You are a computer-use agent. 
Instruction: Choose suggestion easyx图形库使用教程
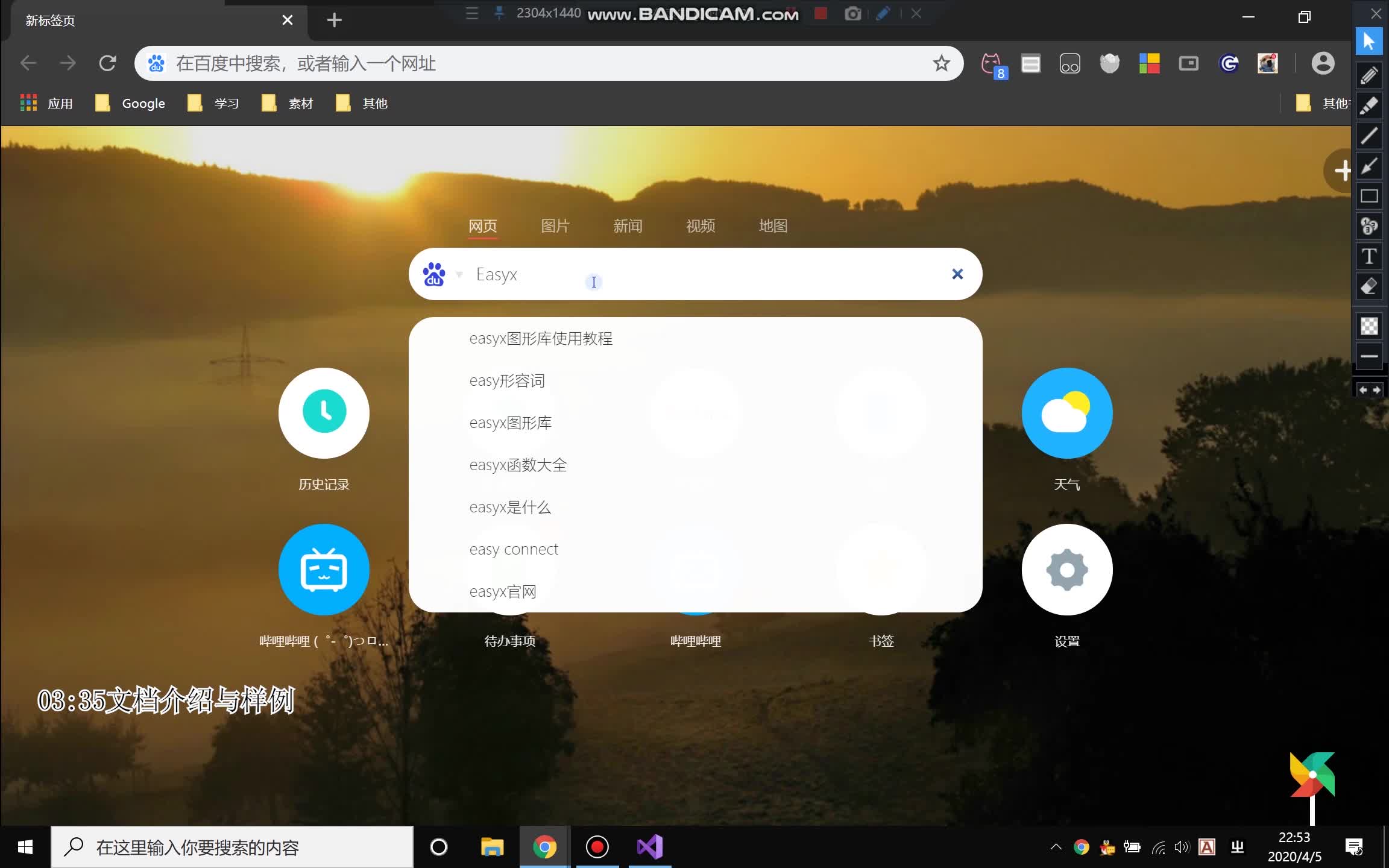(695, 339)
